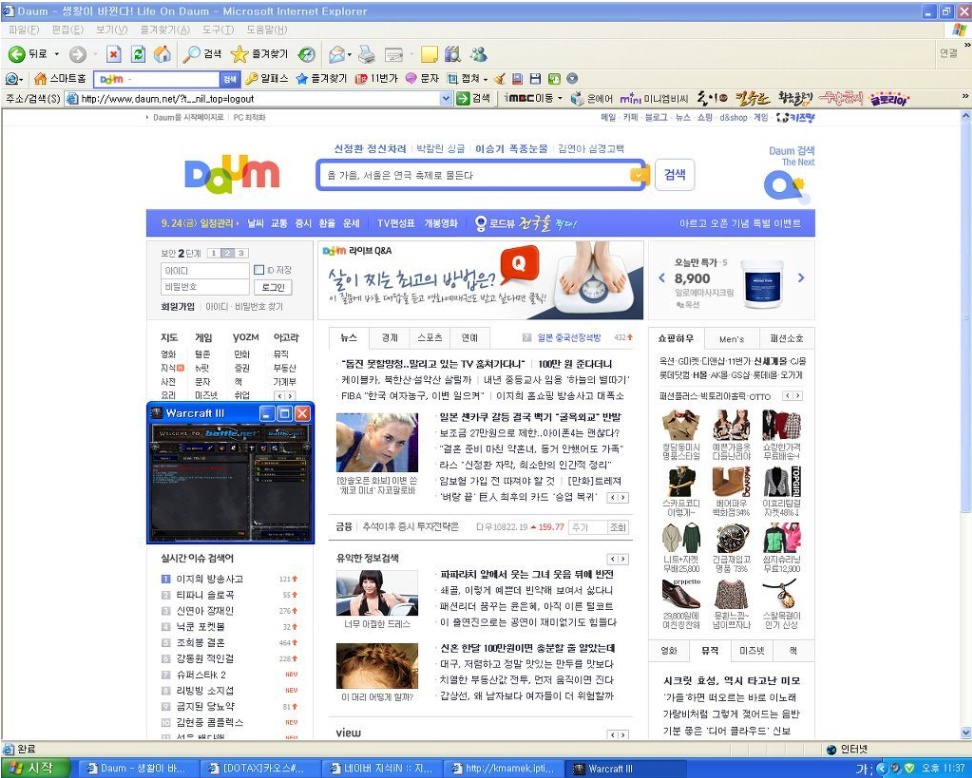The height and width of the screenshot is (778, 972).
Task: Open the History icon in the toolbar
Action: pos(307,54)
